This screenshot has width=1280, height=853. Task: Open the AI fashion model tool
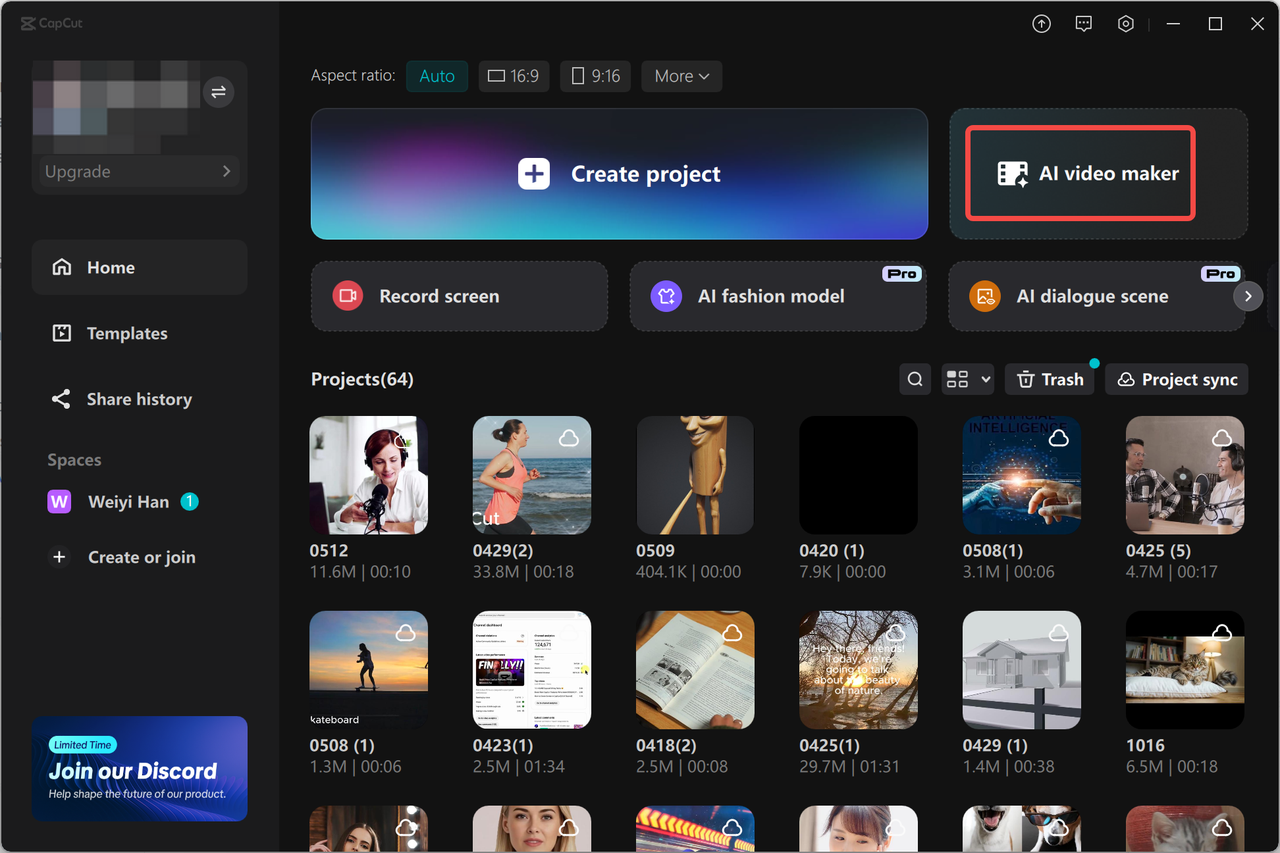point(777,296)
